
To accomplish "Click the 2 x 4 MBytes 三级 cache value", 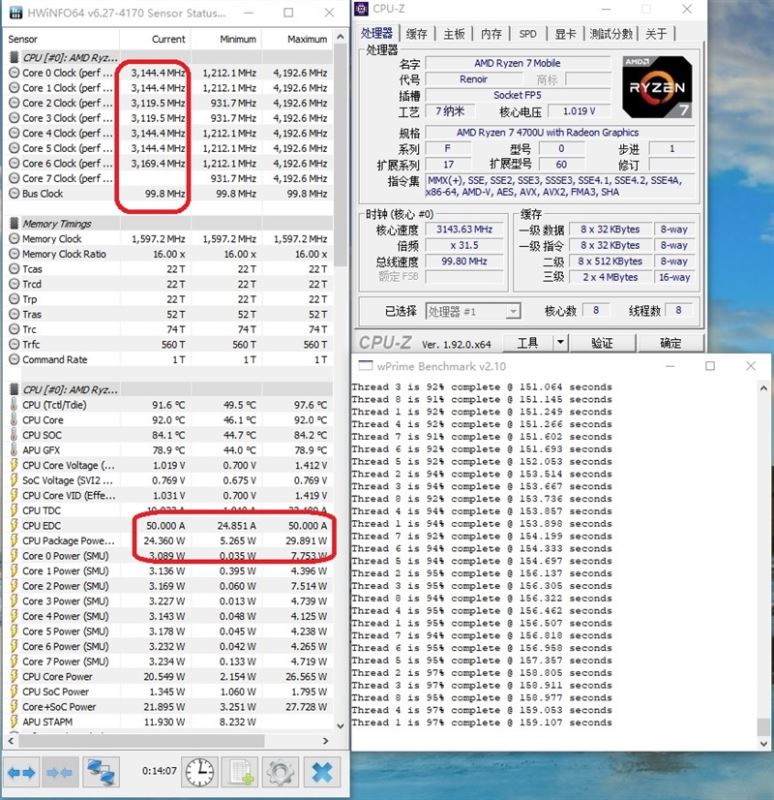I will (610, 277).
